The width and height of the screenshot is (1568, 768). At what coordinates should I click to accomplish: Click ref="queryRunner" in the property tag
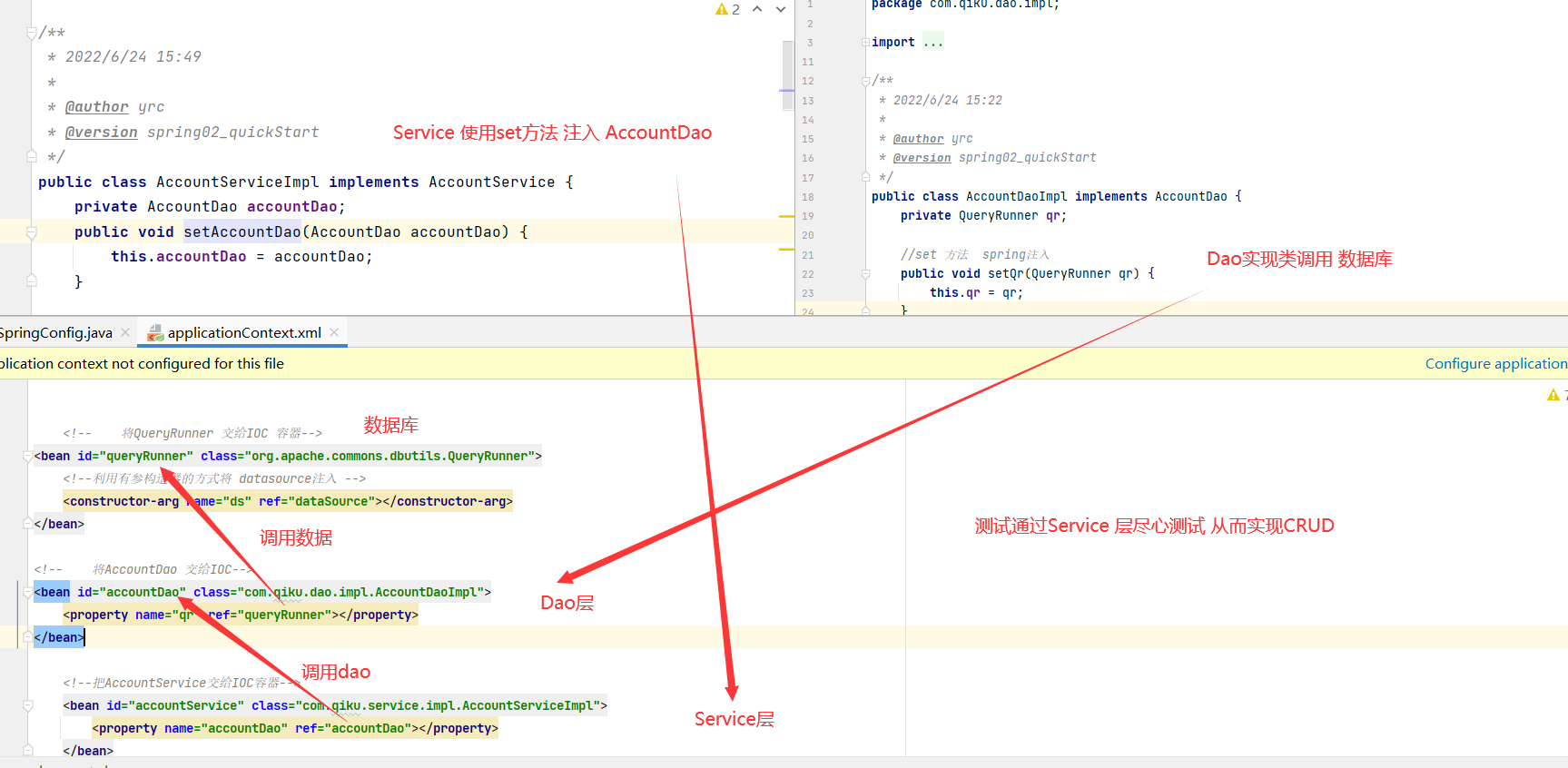coord(270,615)
